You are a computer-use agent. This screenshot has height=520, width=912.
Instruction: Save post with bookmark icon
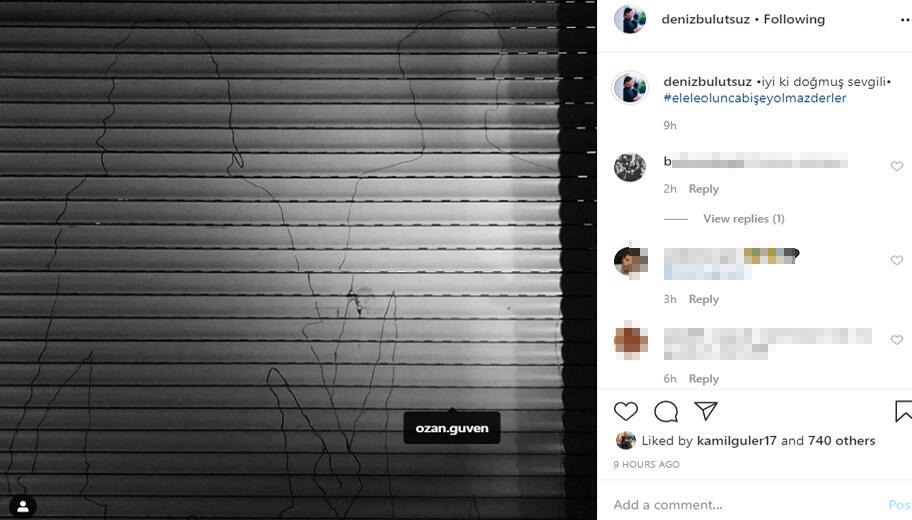(x=903, y=411)
